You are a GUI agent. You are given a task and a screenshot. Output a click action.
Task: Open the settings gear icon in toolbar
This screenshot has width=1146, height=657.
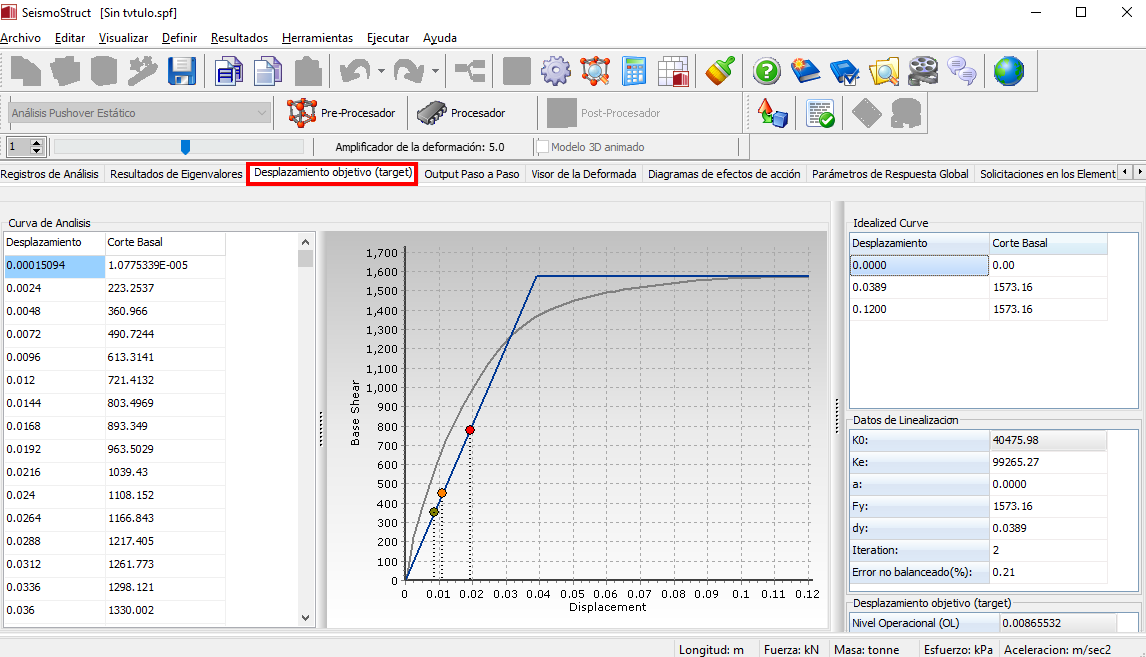[x=556, y=71]
